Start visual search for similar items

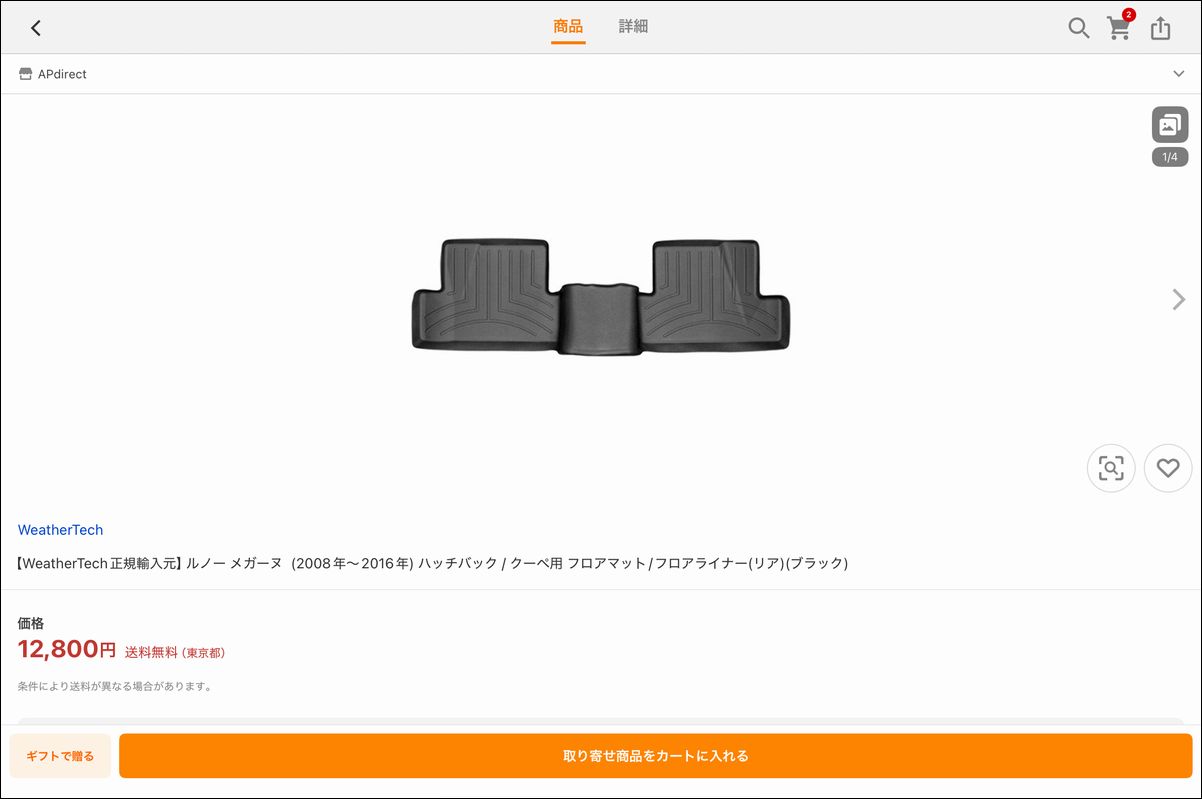point(1111,468)
